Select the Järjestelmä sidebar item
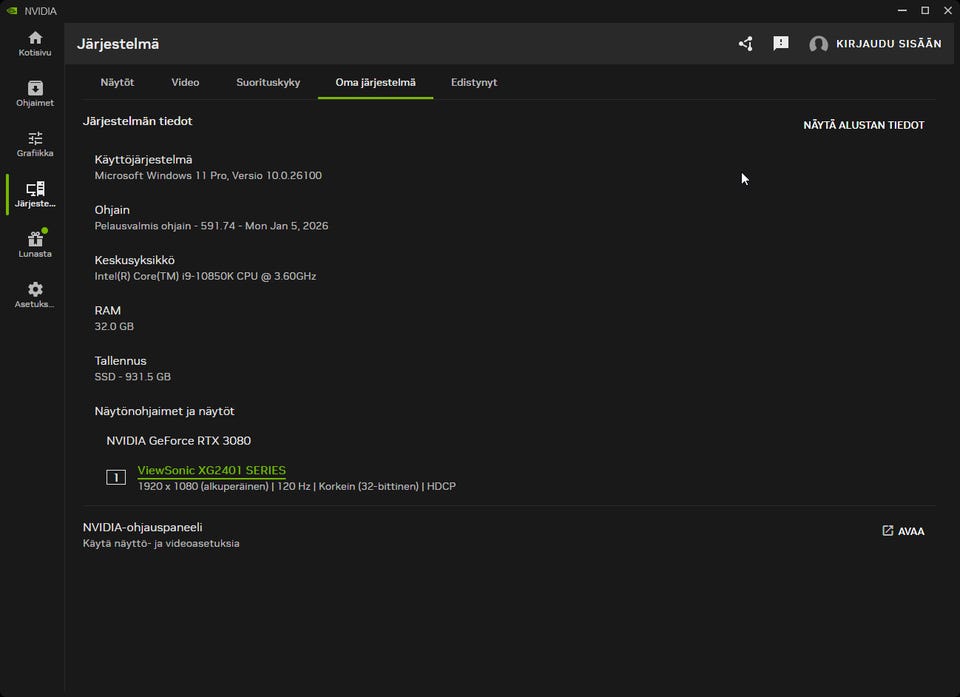 [35, 194]
